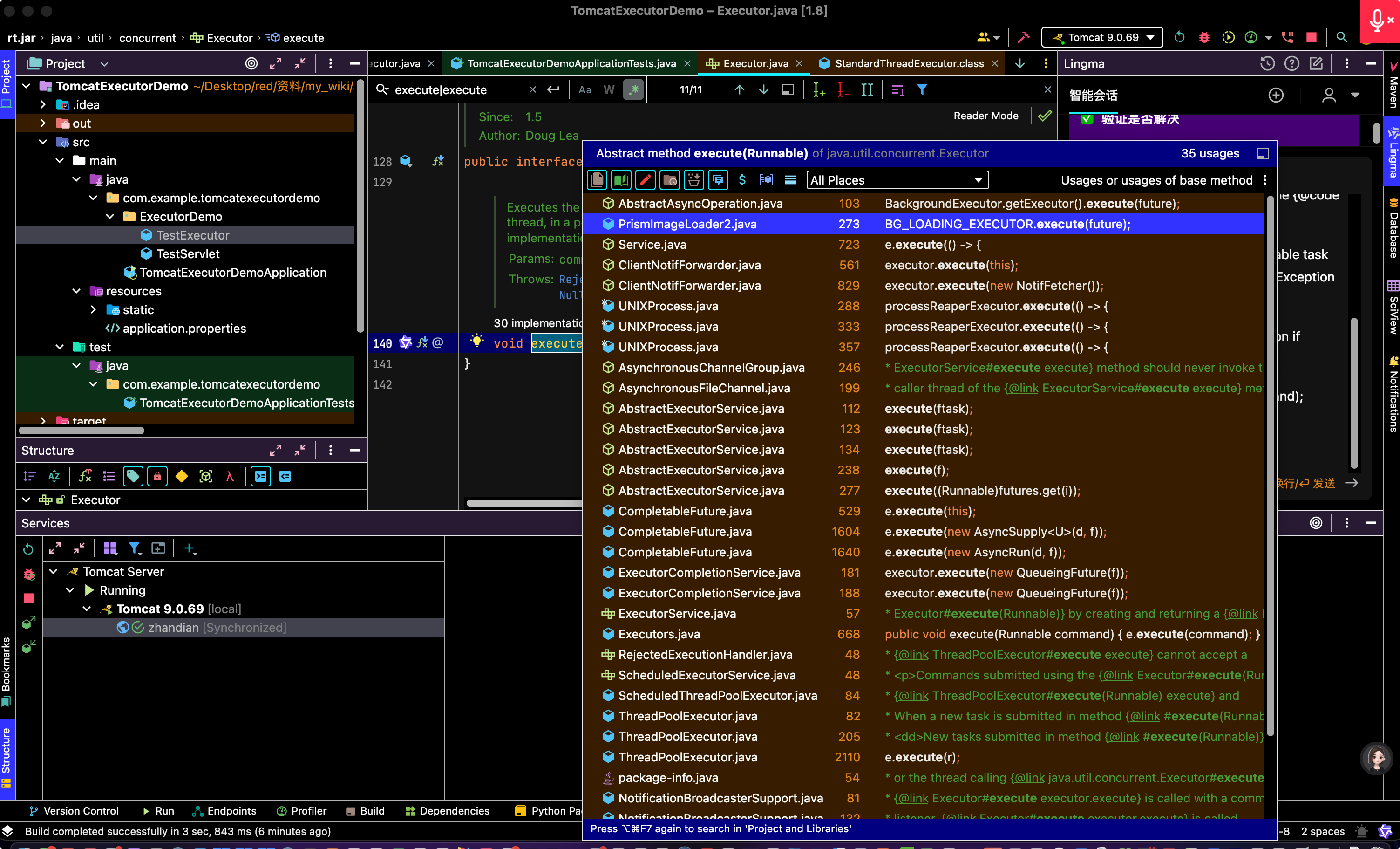Collapse all in Project panel header

tap(300, 63)
